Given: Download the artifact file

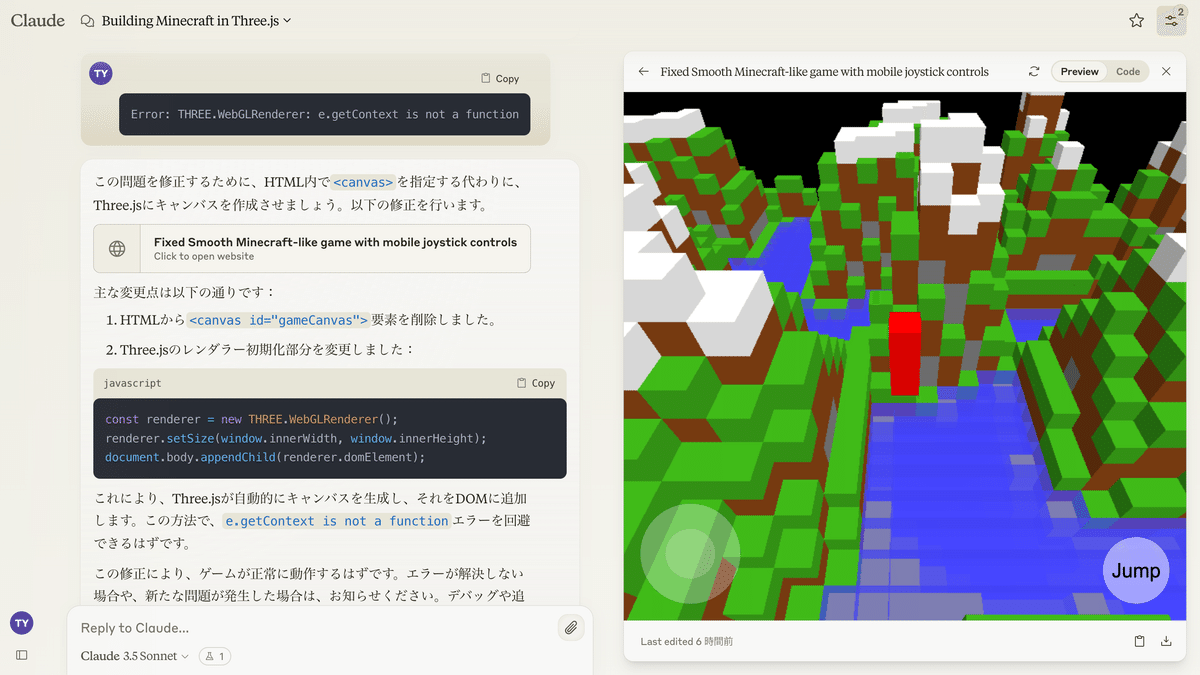Looking at the screenshot, I should (x=1166, y=641).
